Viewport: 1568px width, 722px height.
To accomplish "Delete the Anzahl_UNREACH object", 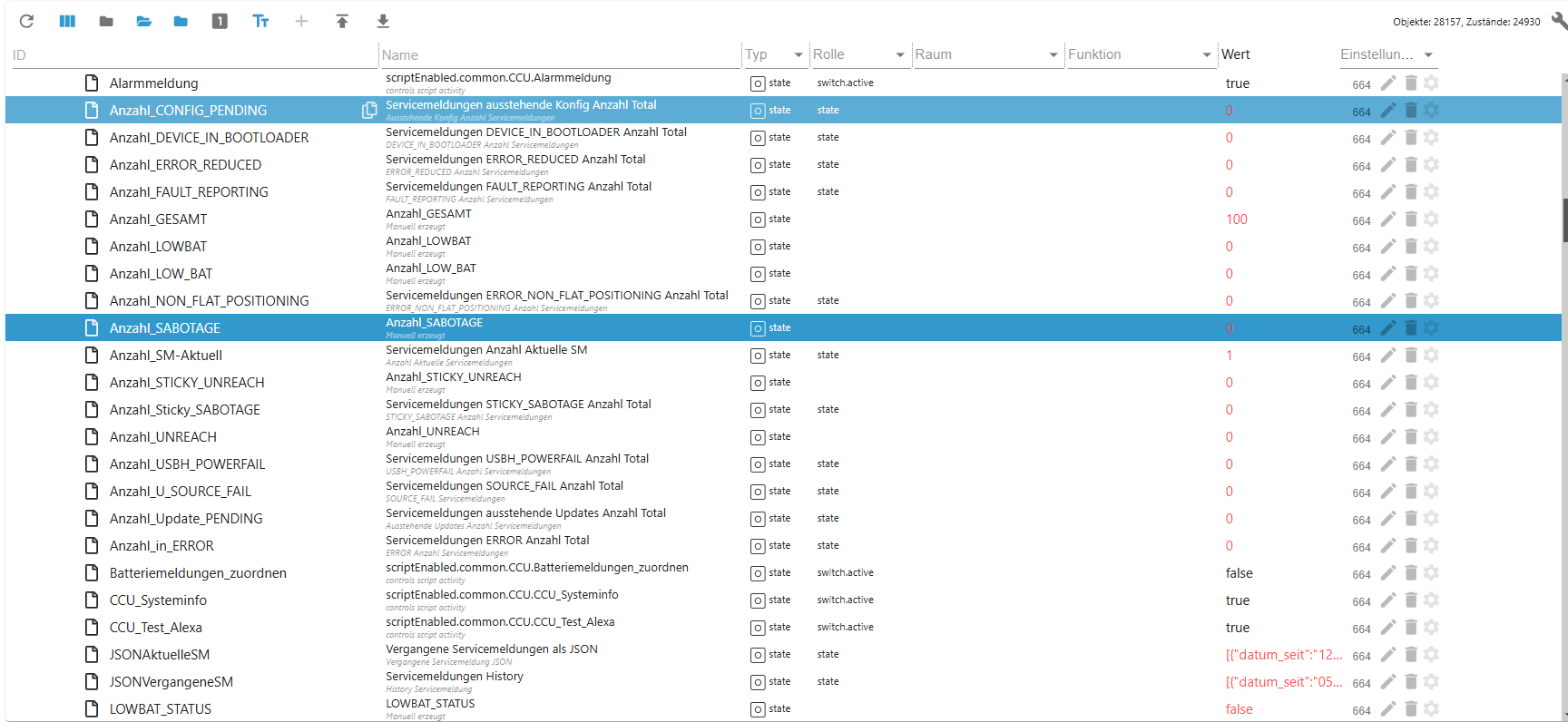I will 1411,437.
